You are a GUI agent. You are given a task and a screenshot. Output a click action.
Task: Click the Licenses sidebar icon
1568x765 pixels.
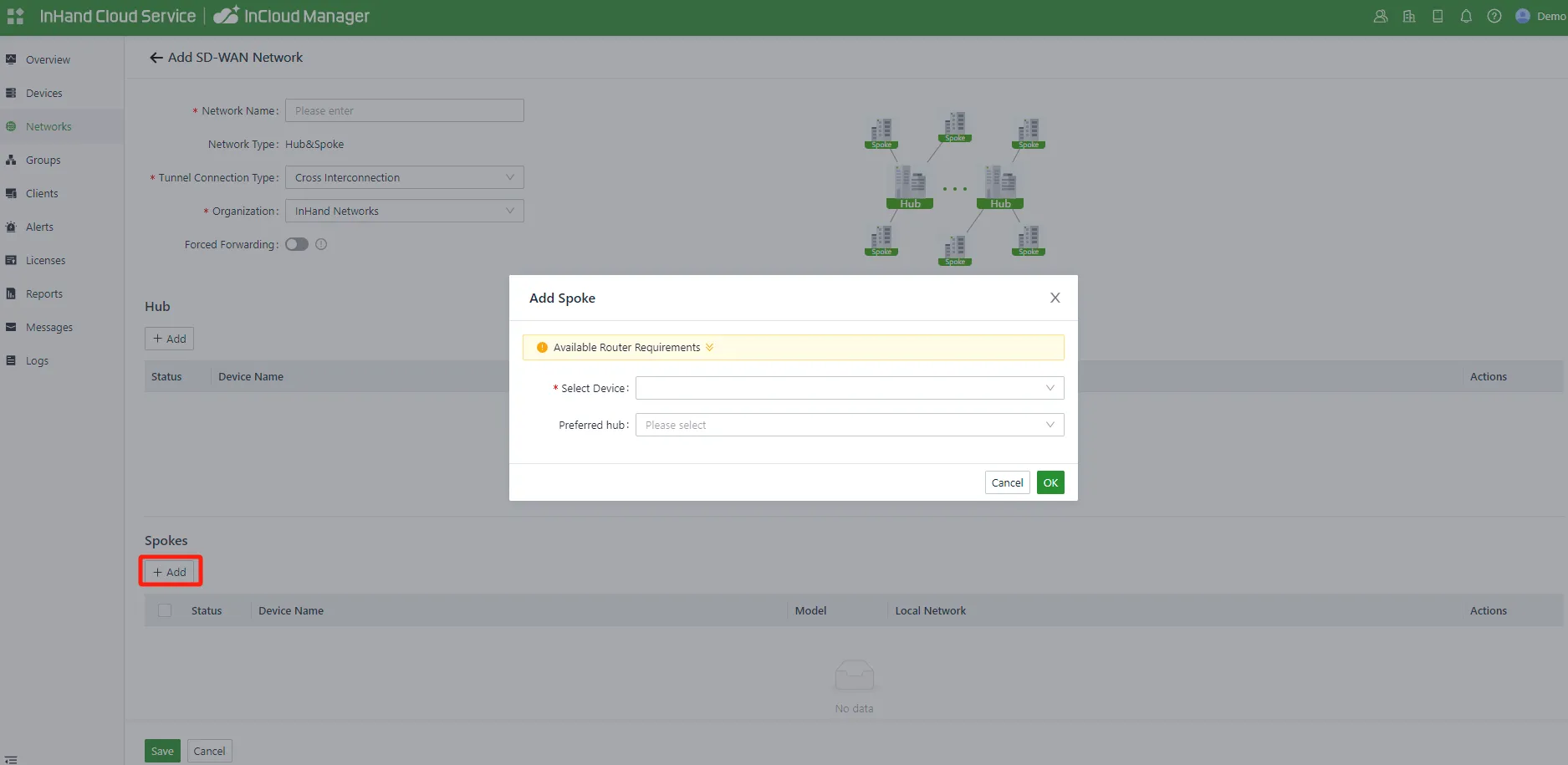click(x=11, y=260)
